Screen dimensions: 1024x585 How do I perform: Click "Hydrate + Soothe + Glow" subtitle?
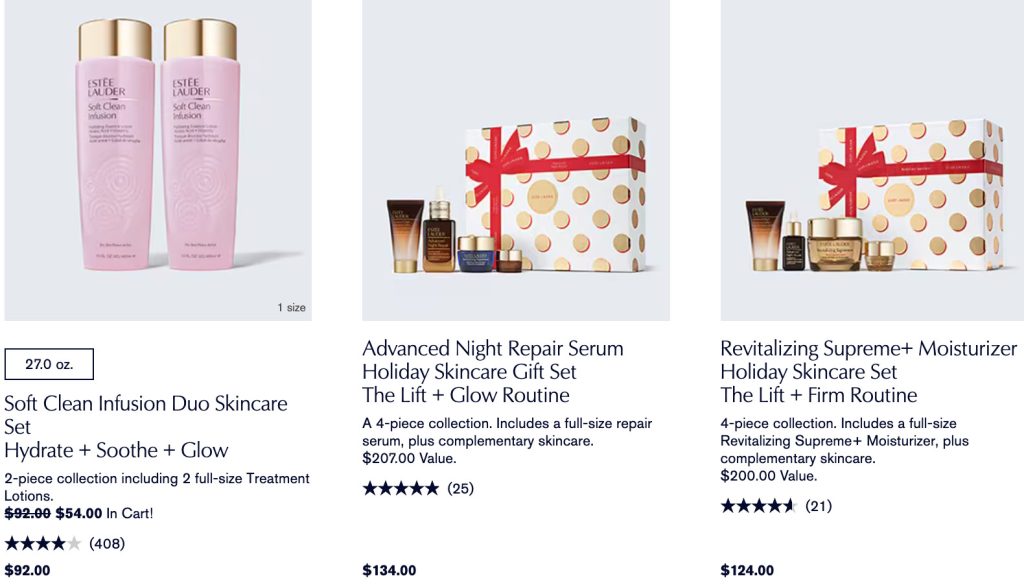pos(116,450)
